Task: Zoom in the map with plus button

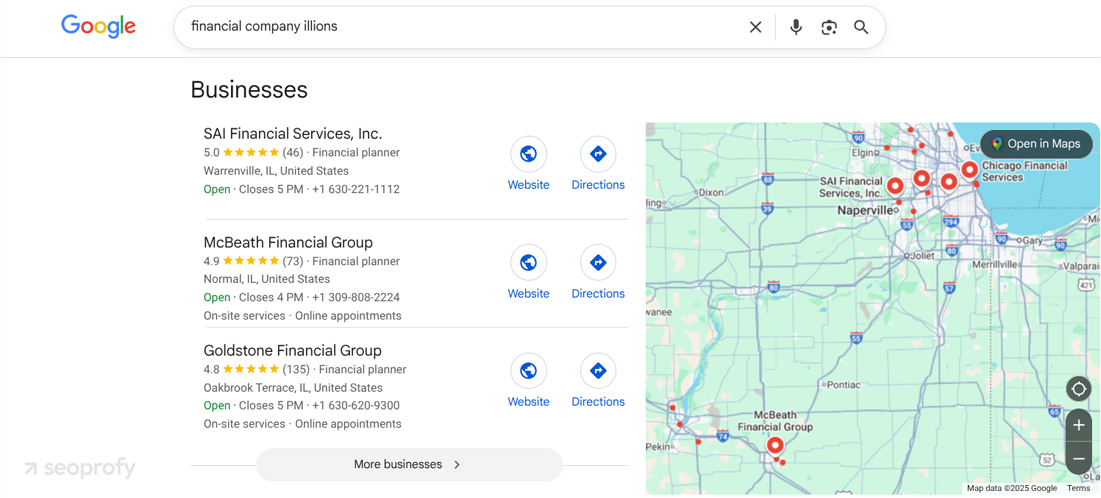Action: pos(1079,425)
